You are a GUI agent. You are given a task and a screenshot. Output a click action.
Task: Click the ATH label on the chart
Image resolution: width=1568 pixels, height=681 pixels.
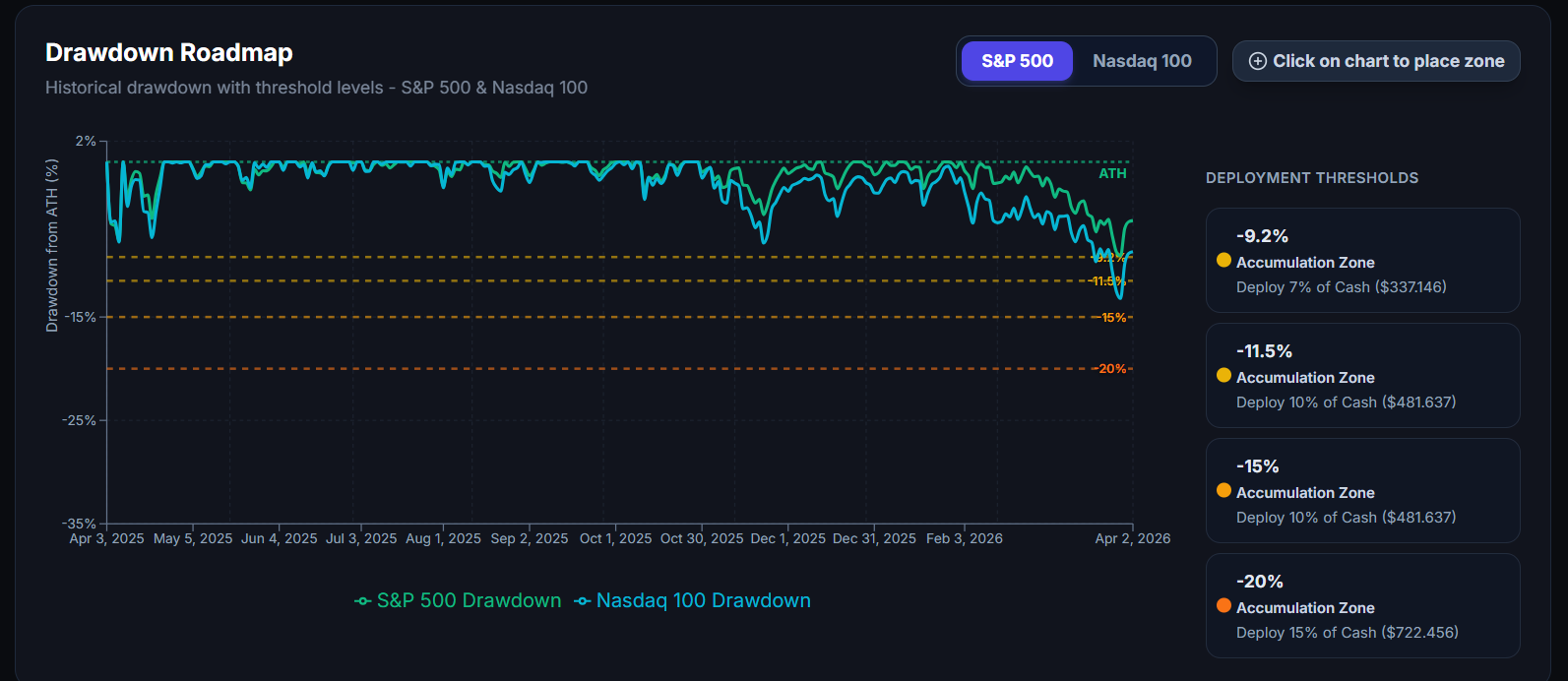click(x=1112, y=173)
